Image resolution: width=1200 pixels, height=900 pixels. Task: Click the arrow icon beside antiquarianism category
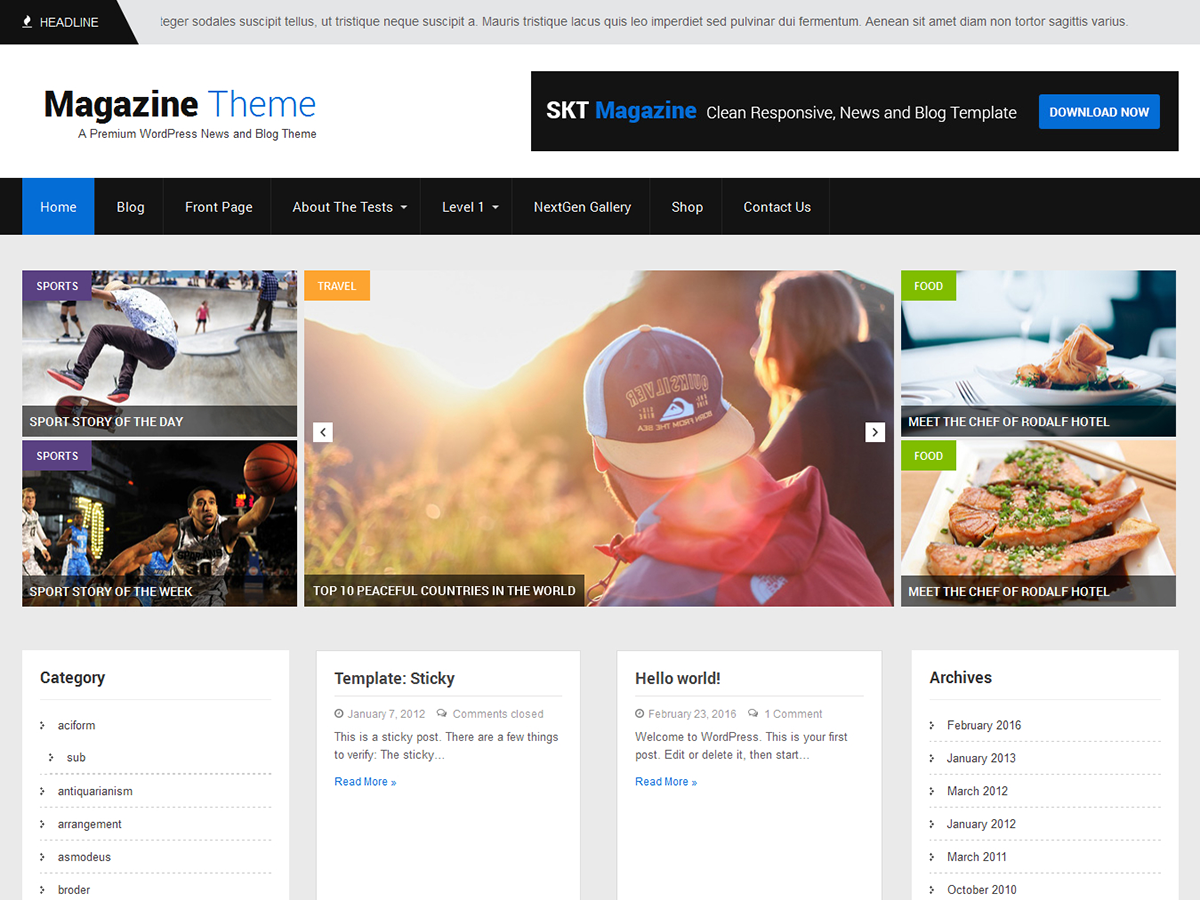[x=41, y=791]
